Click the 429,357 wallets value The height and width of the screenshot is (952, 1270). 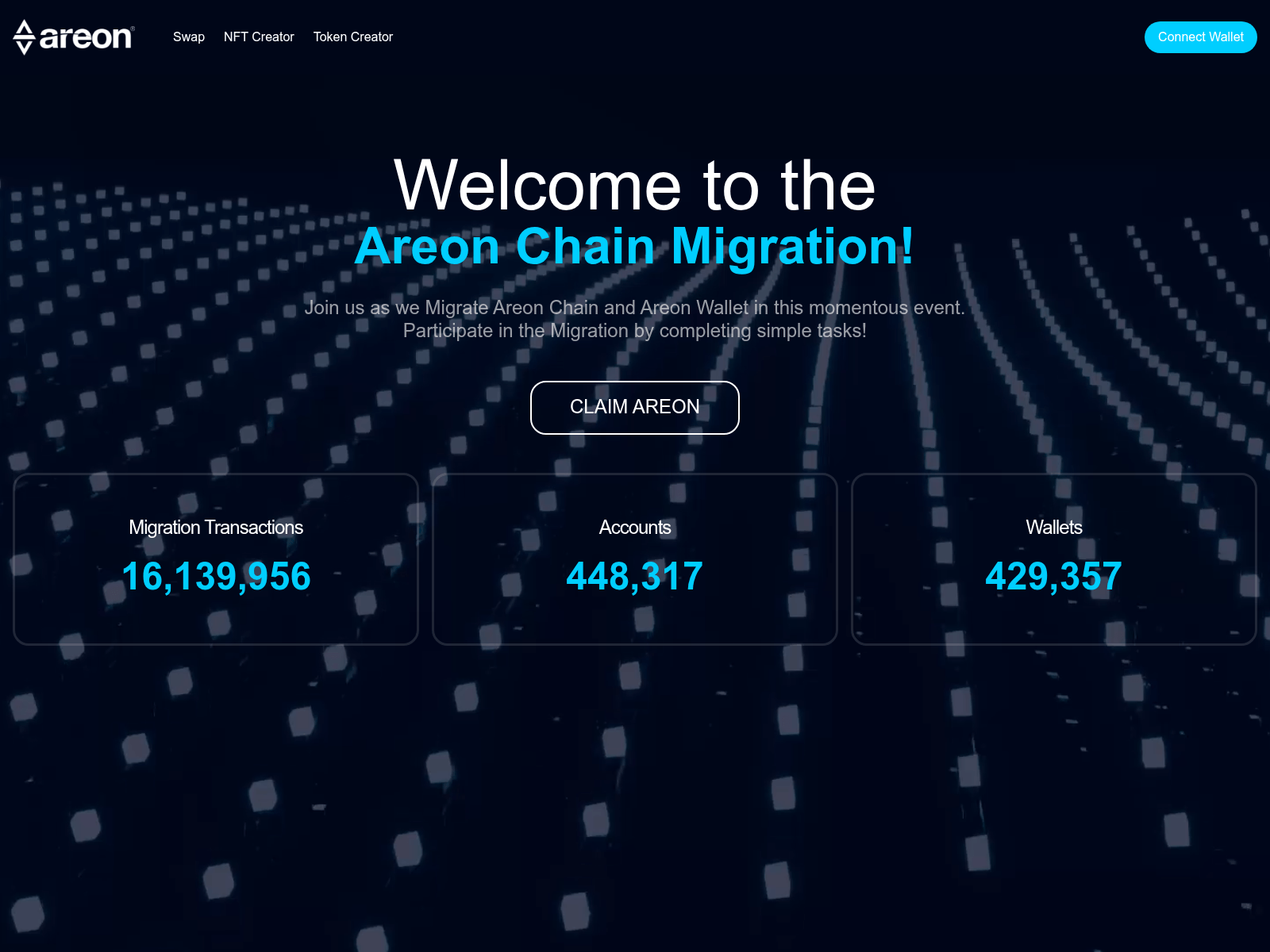point(1054,577)
